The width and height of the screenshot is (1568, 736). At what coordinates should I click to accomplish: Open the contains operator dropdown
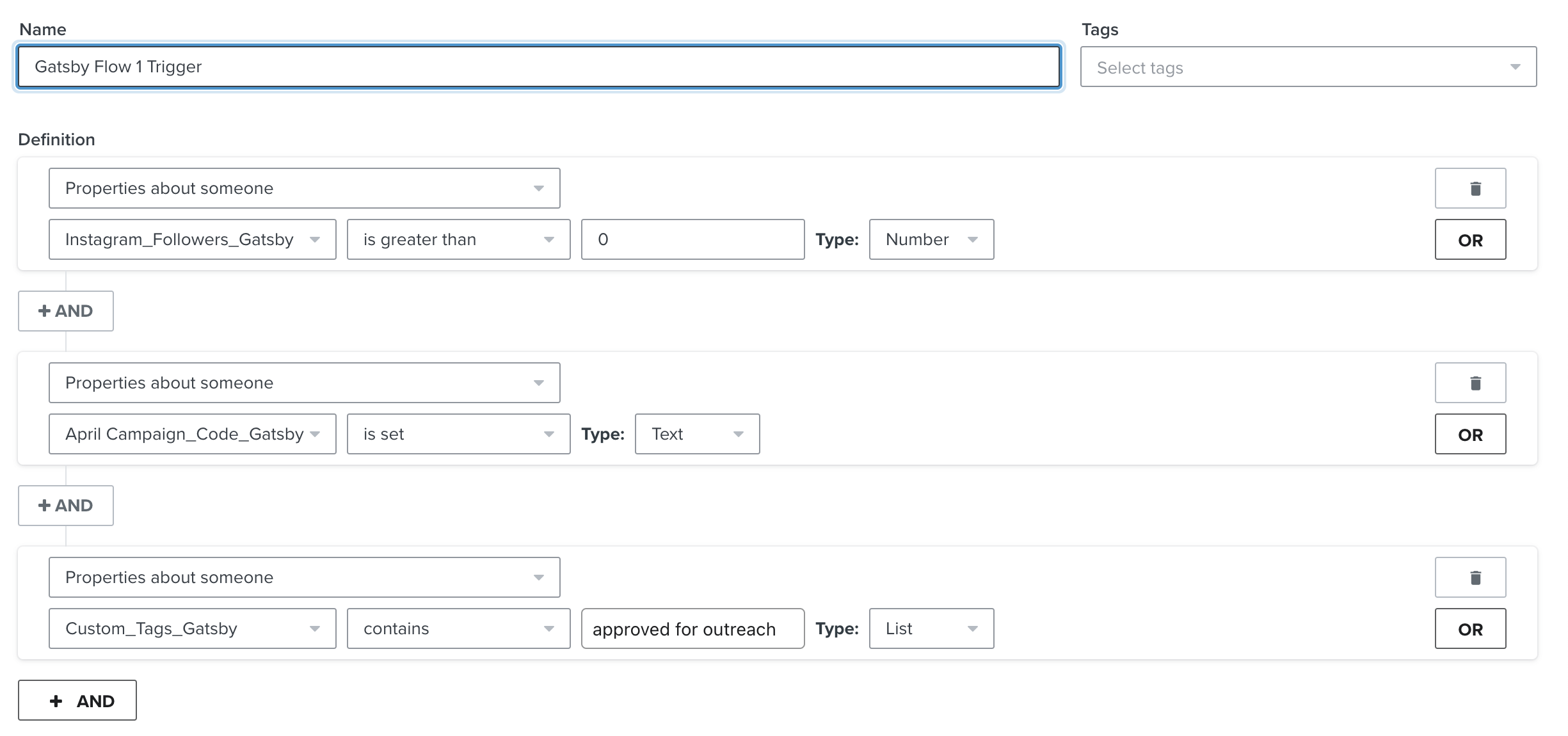click(459, 628)
